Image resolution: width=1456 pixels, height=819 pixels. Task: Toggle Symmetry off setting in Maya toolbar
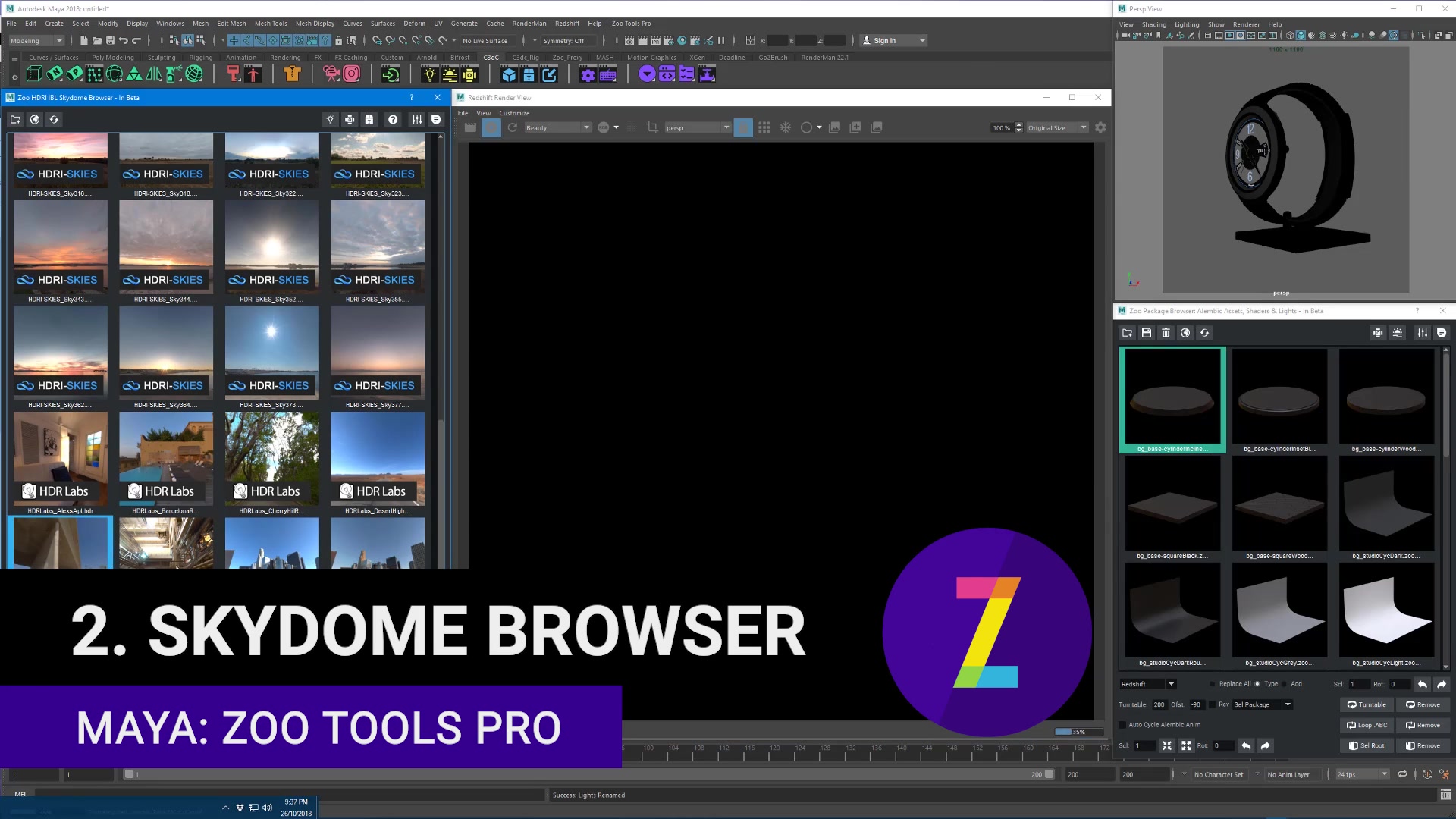click(565, 40)
